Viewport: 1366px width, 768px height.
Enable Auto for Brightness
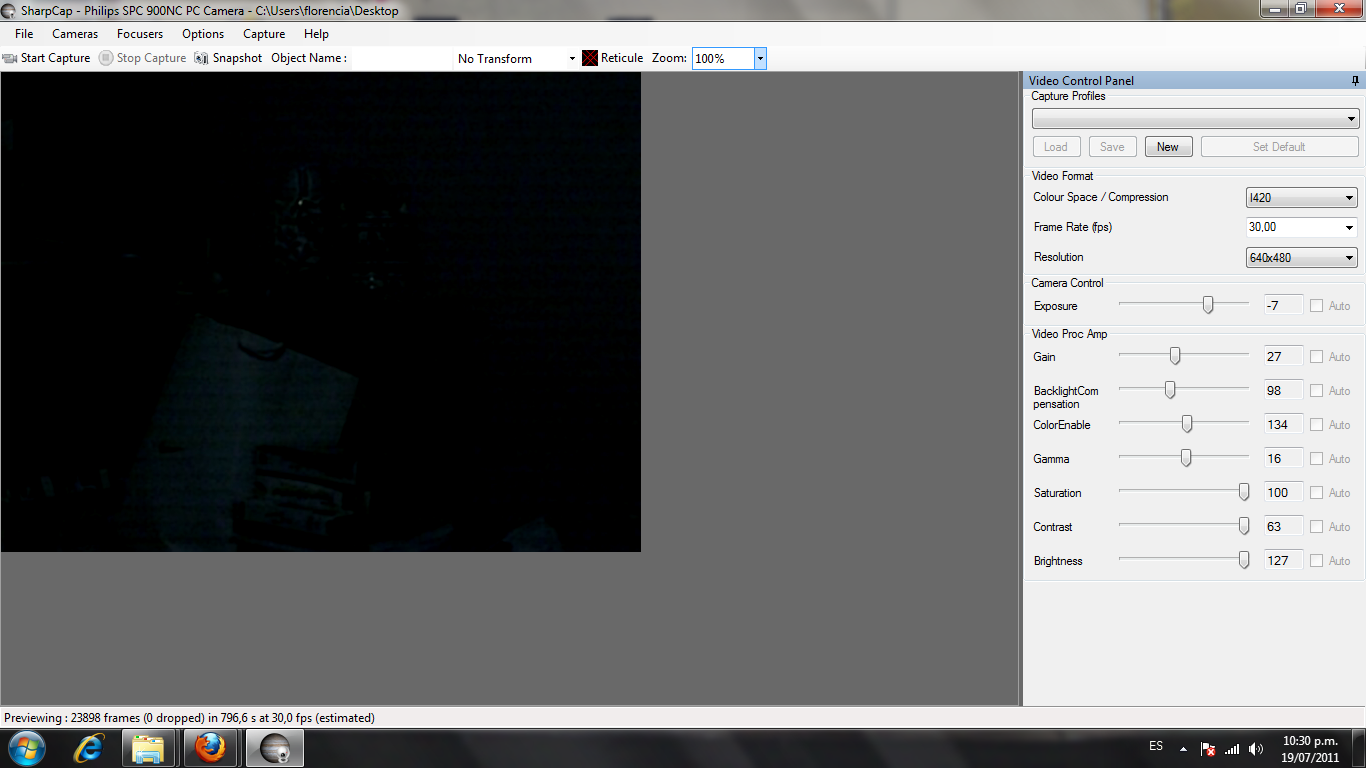coord(1317,561)
